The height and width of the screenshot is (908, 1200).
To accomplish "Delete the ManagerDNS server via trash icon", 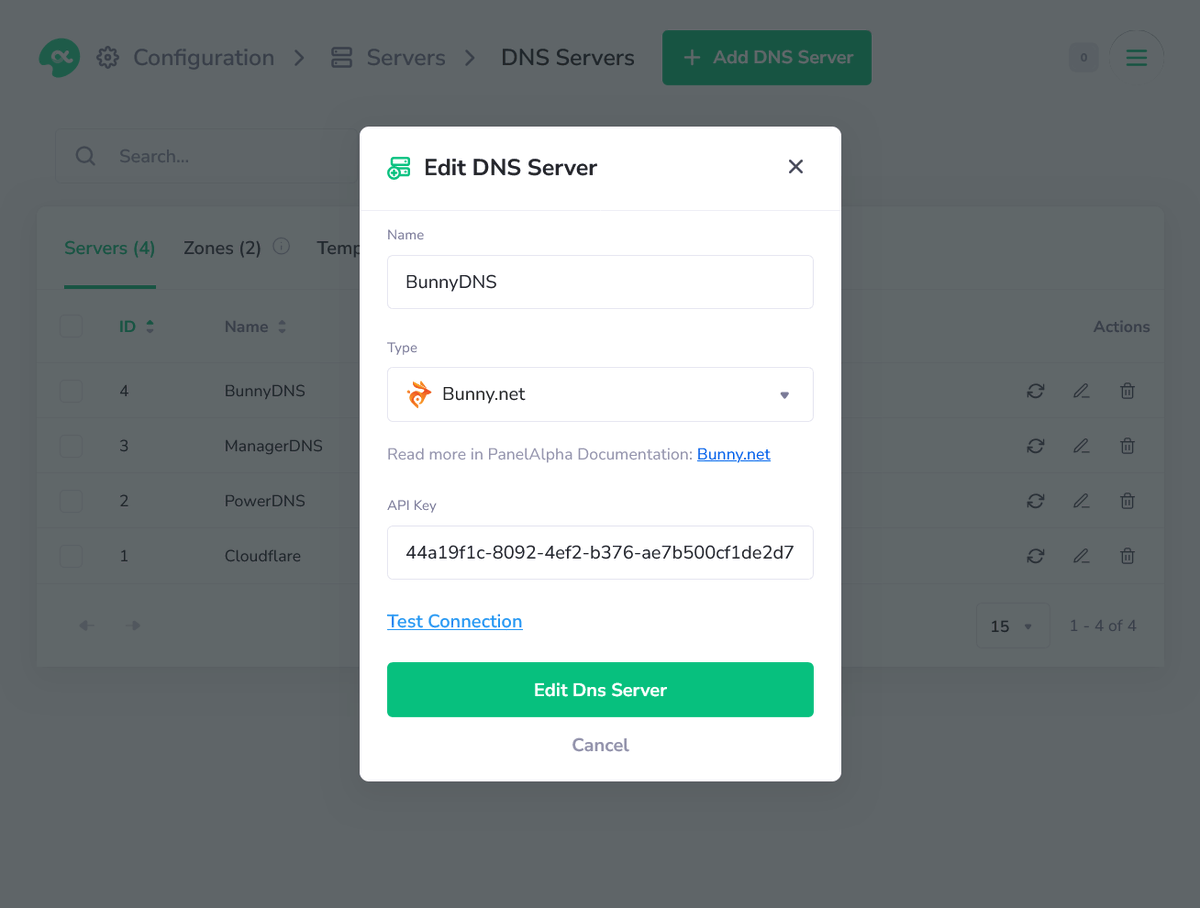I will click(1127, 446).
